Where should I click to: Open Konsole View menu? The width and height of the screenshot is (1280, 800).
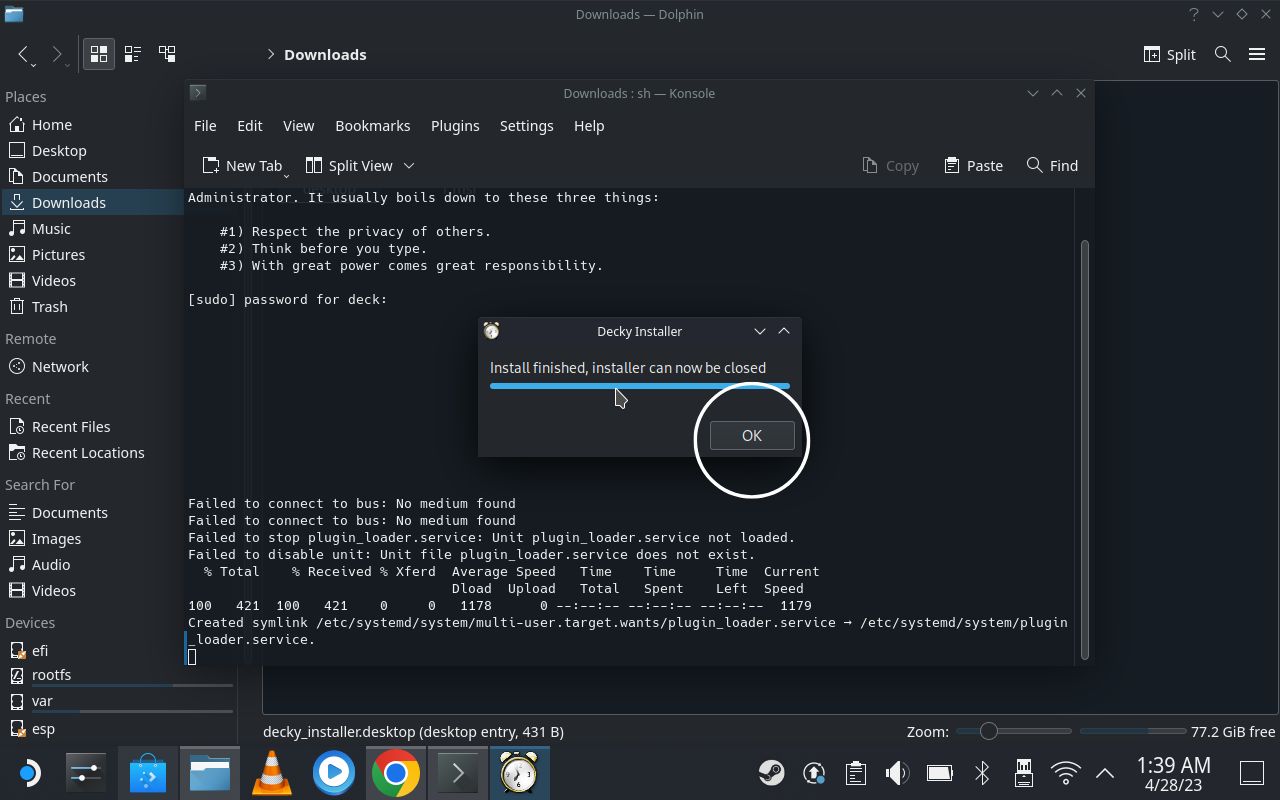298,125
